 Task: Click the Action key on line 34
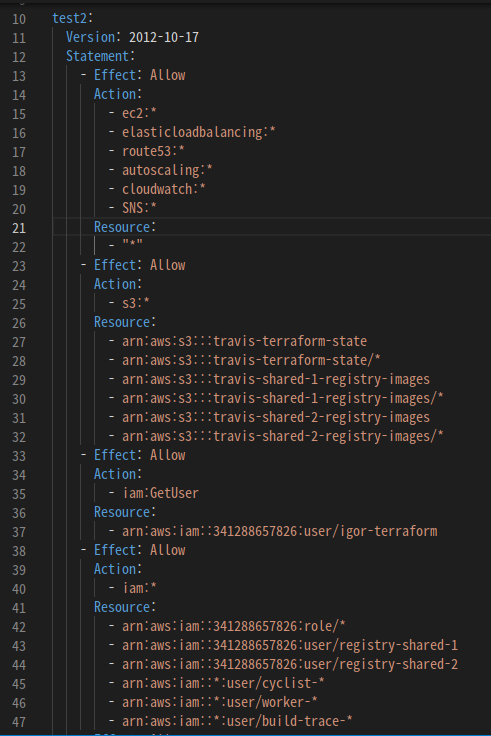tap(115, 474)
